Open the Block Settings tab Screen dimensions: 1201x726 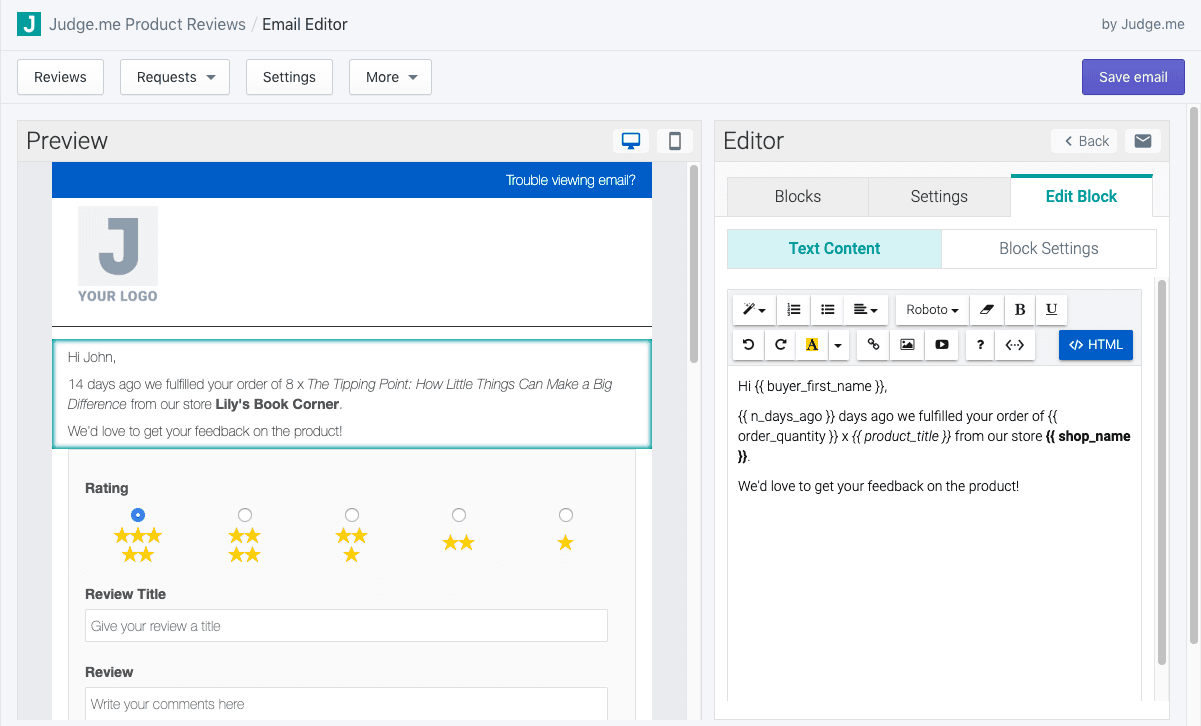tap(1048, 249)
